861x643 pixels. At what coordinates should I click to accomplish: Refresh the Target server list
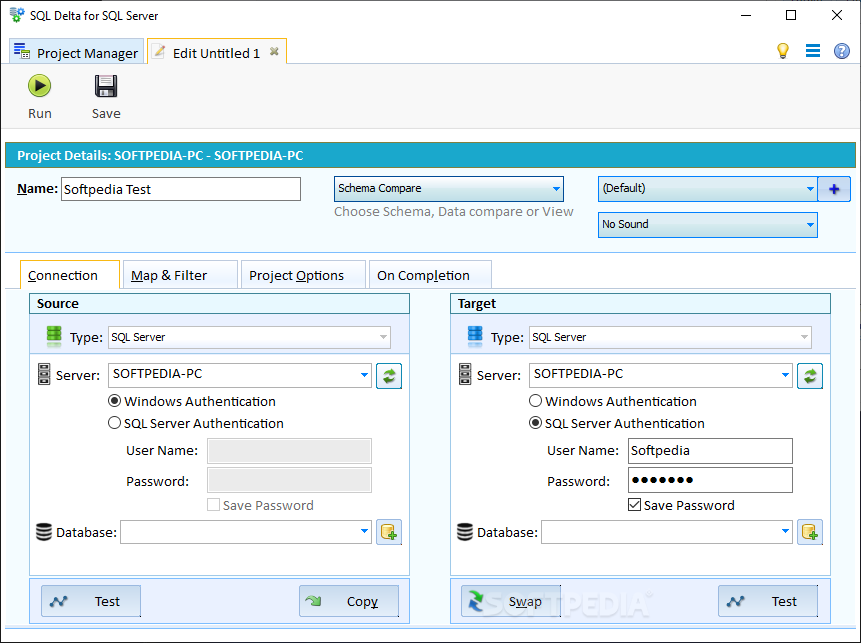[810, 376]
